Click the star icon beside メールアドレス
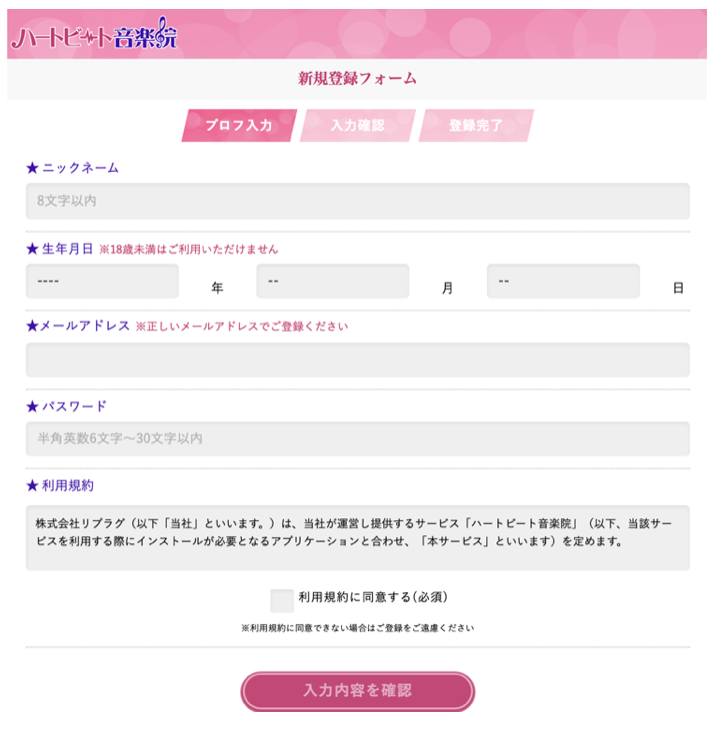This screenshot has height=736, width=722. tap(32, 326)
